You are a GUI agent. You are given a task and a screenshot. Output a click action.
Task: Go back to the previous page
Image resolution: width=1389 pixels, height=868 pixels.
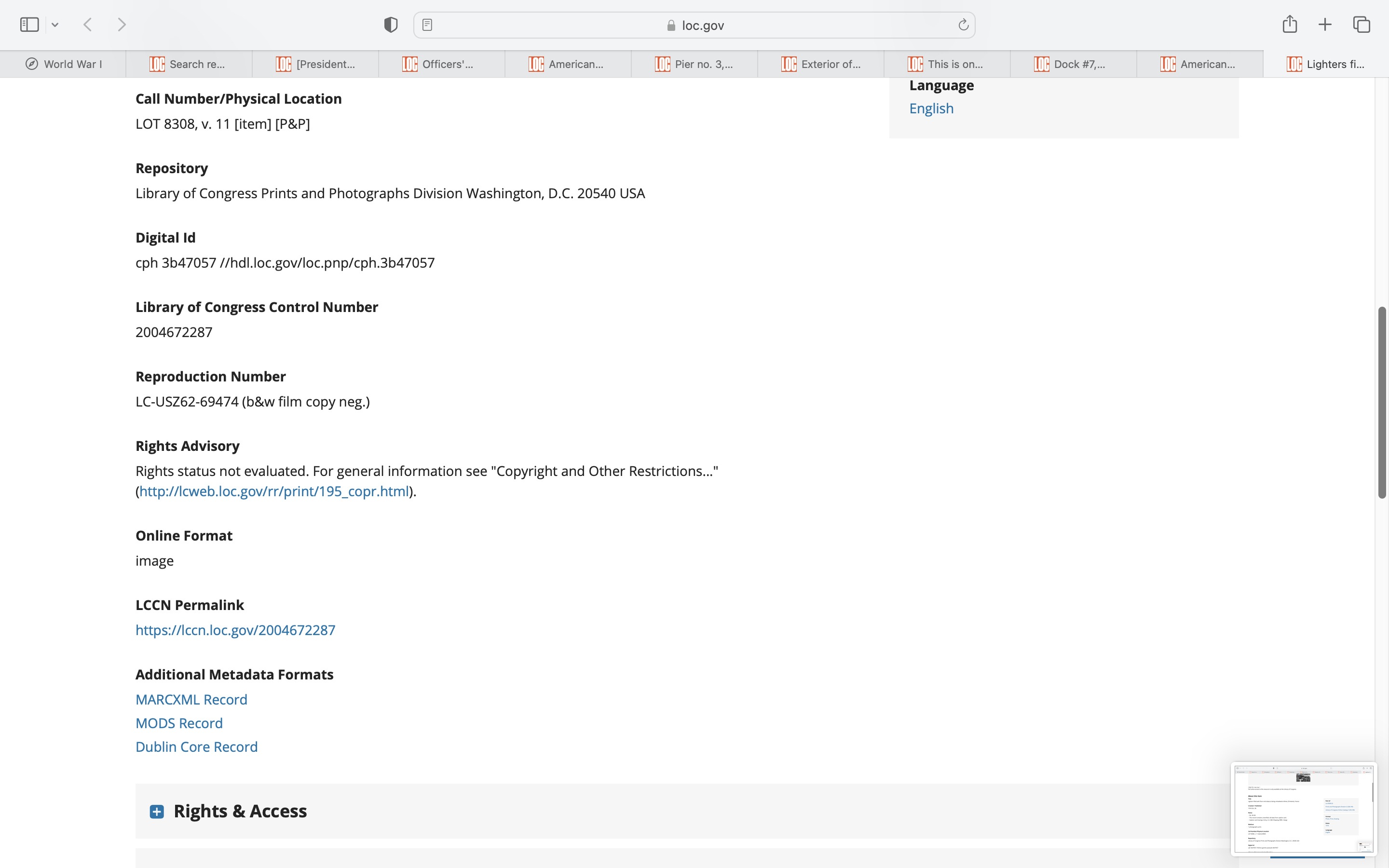[88, 25]
